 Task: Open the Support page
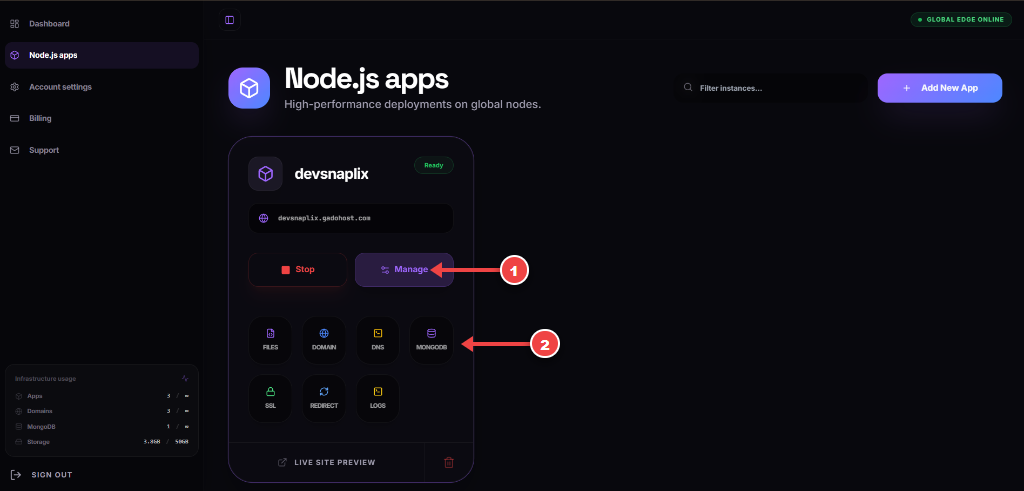[101, 150]
